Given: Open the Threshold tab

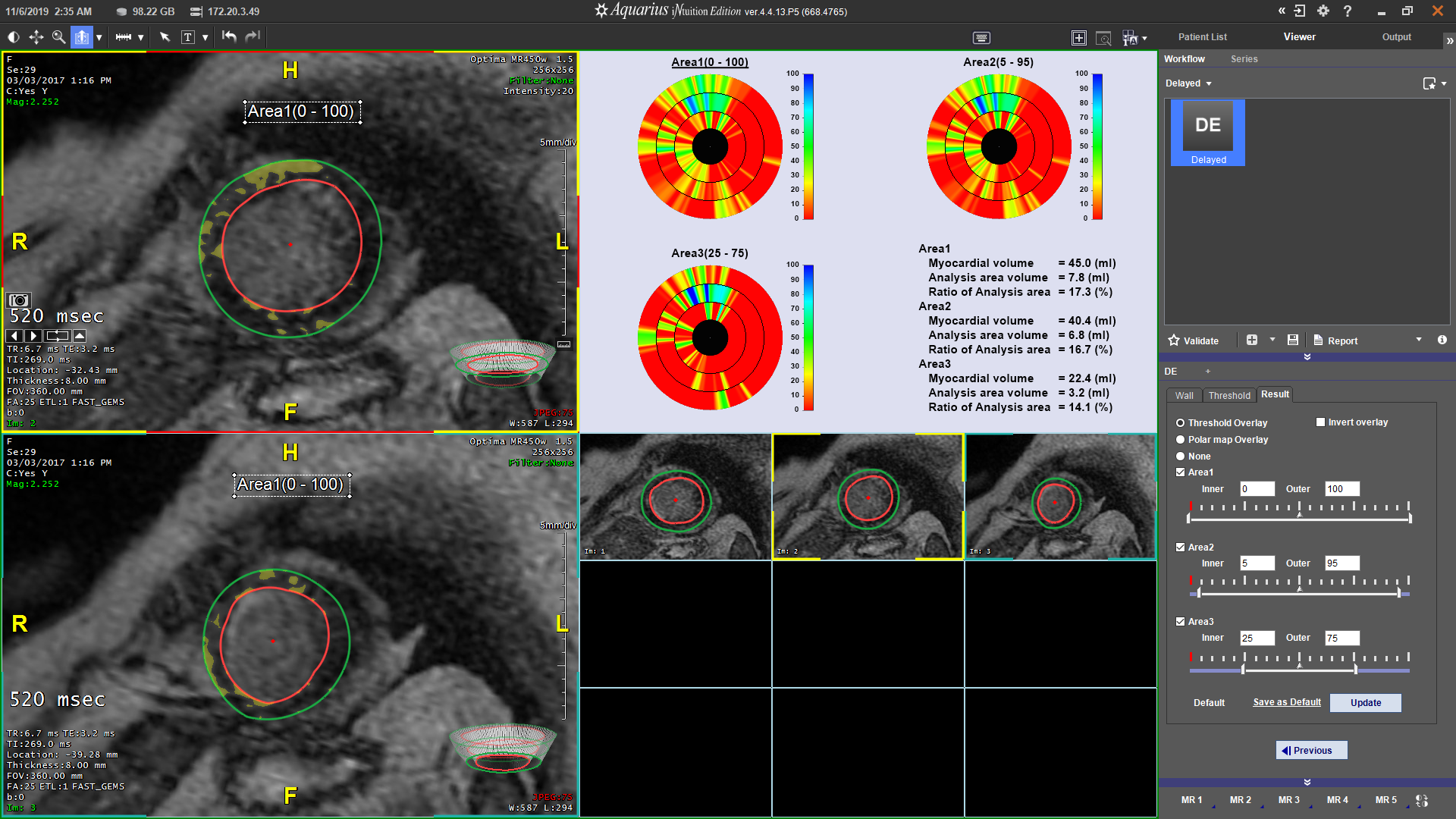Looking at the screenshot, I should coord(1228,395).
